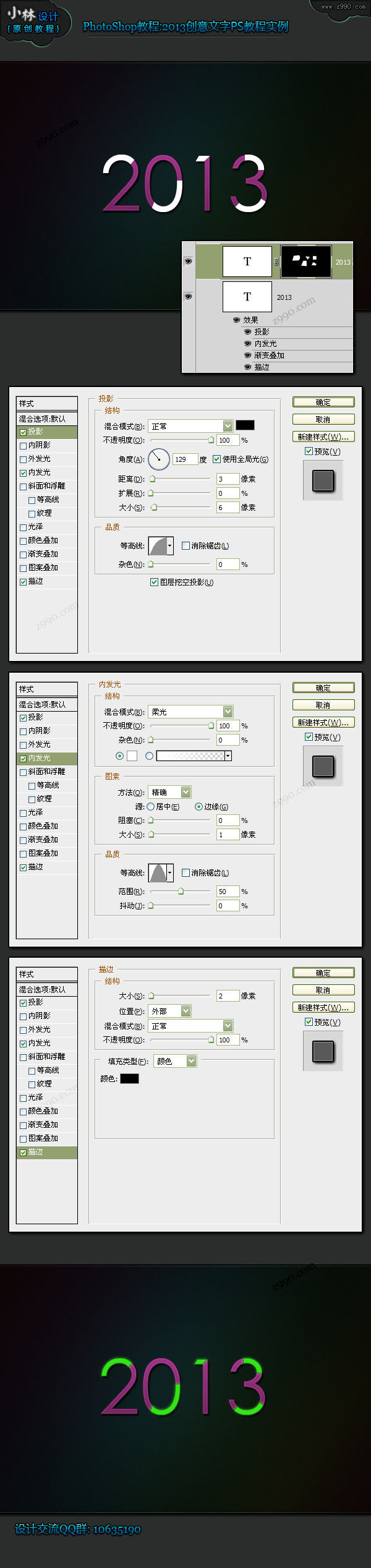This screenshot has height=1568, width=371.
Task: Hide the 投影 effect eye in layers panel
Action: point(247,332)
